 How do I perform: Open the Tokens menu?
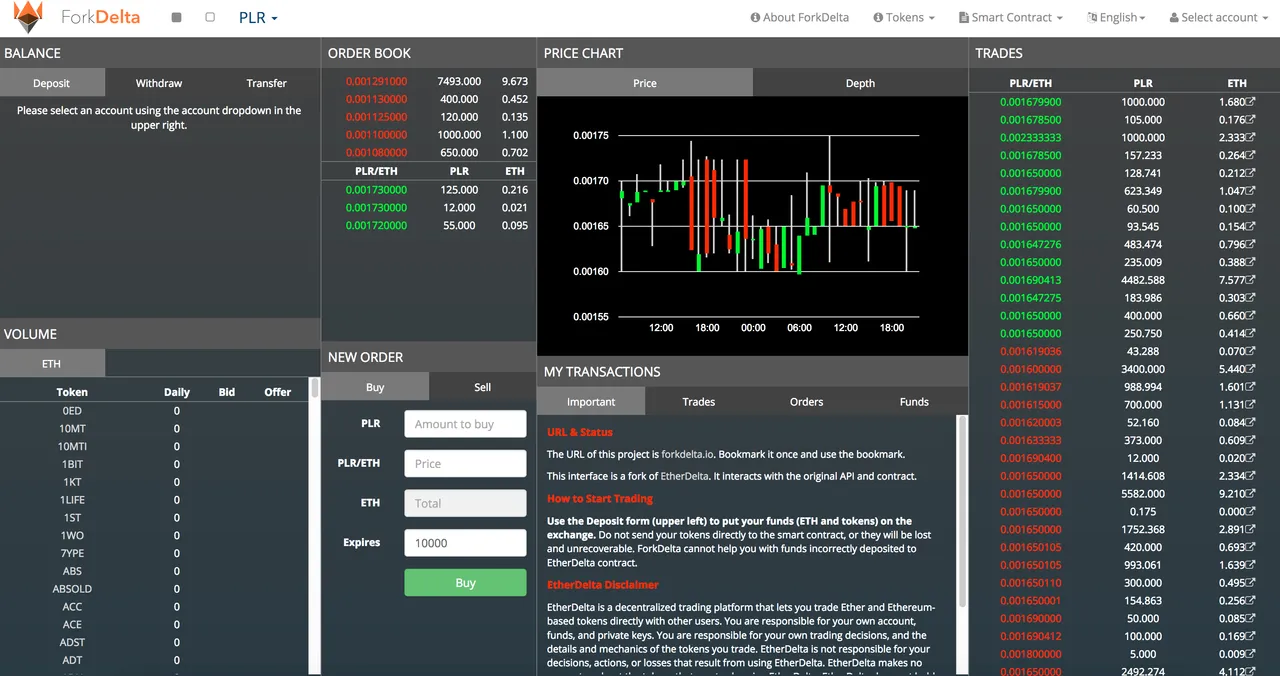click(904, 17)
